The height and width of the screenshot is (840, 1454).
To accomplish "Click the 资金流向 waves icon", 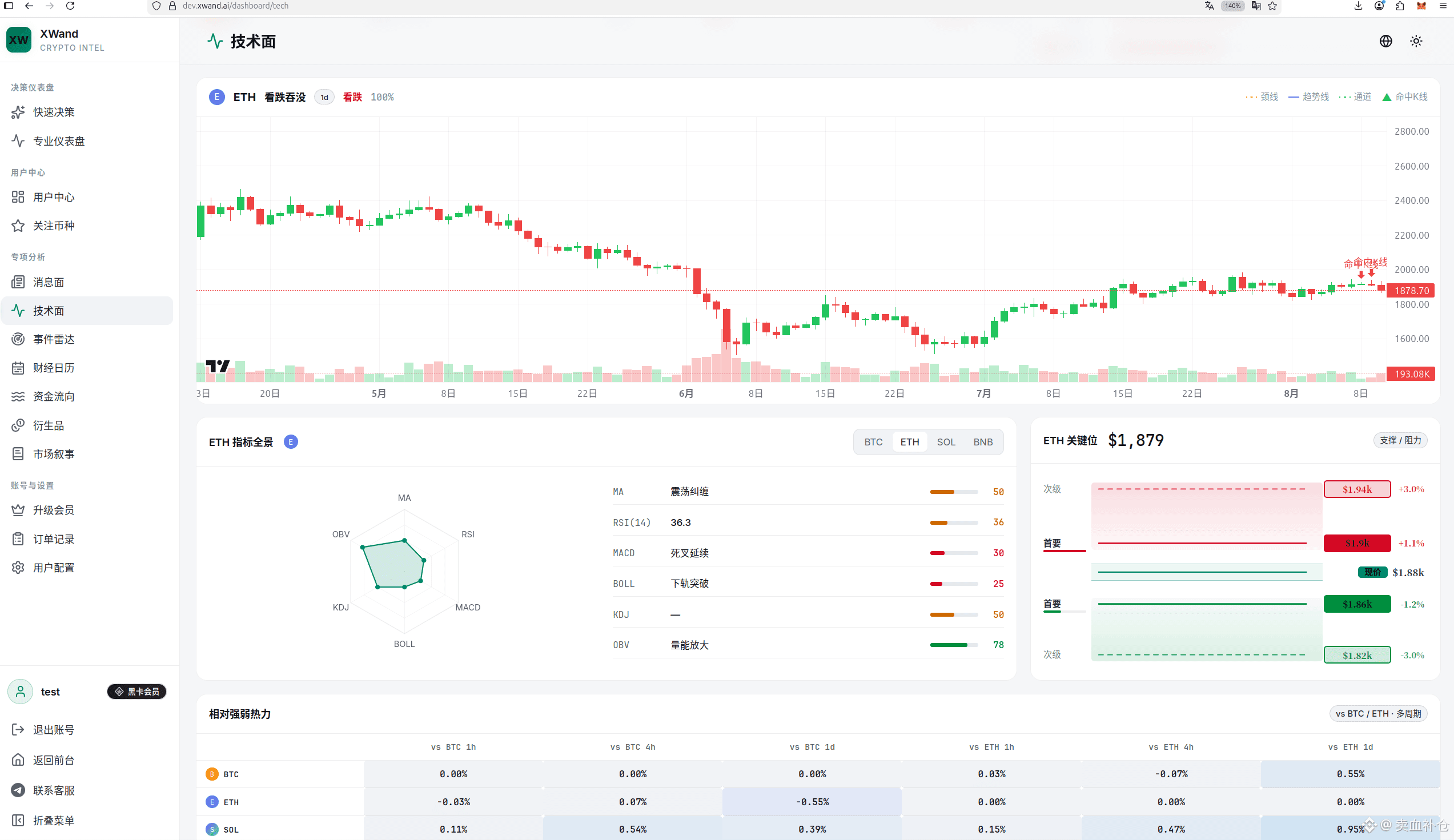I will coord(18,396).
